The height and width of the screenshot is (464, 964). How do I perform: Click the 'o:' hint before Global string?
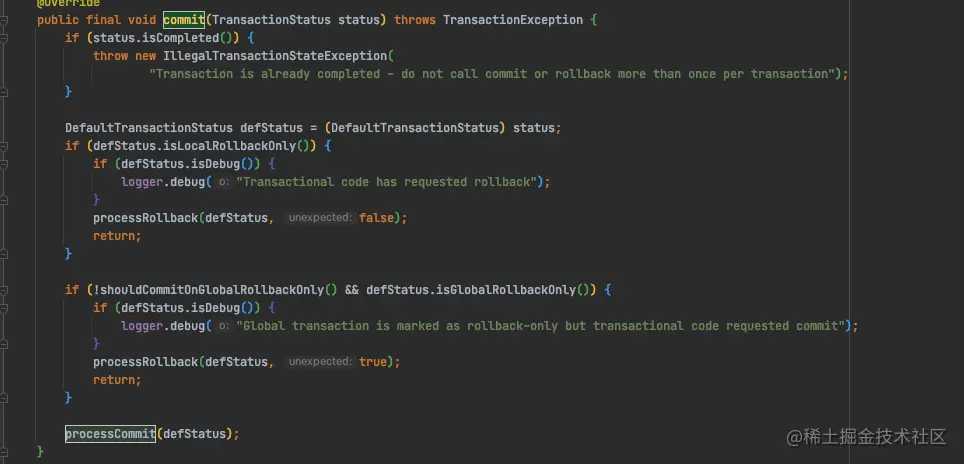click(224, 326)
